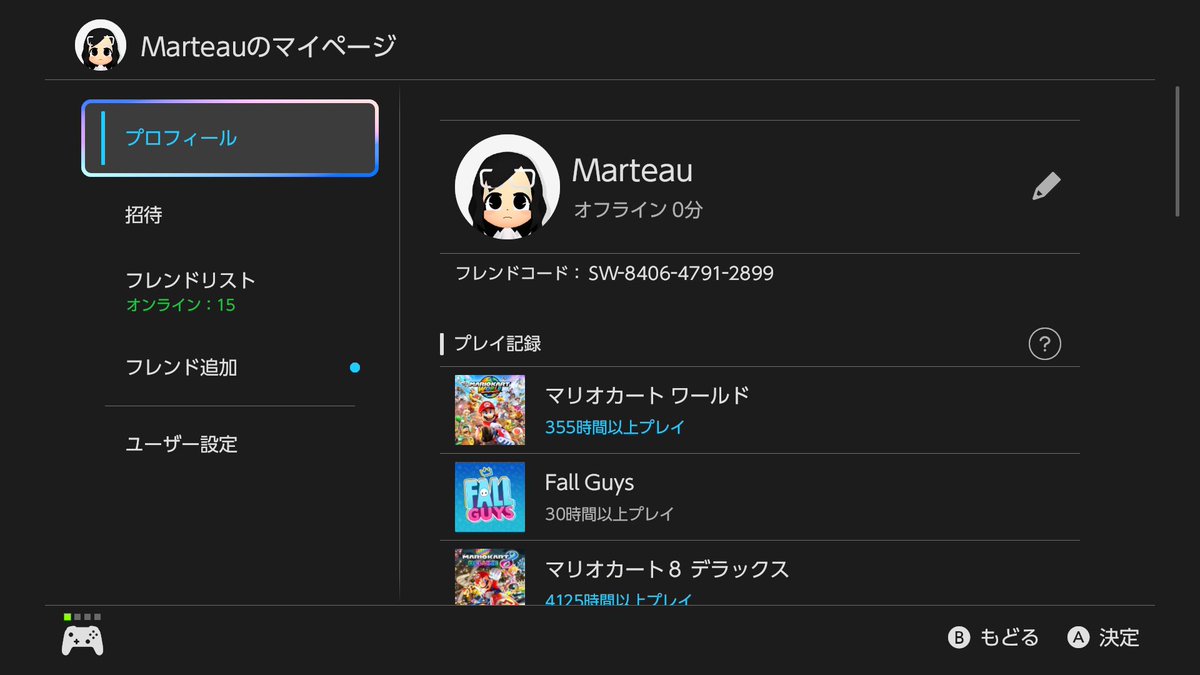
Task: Click the Mario Kart 8 Deluxe thumbnail
Action: click(490, 577)
